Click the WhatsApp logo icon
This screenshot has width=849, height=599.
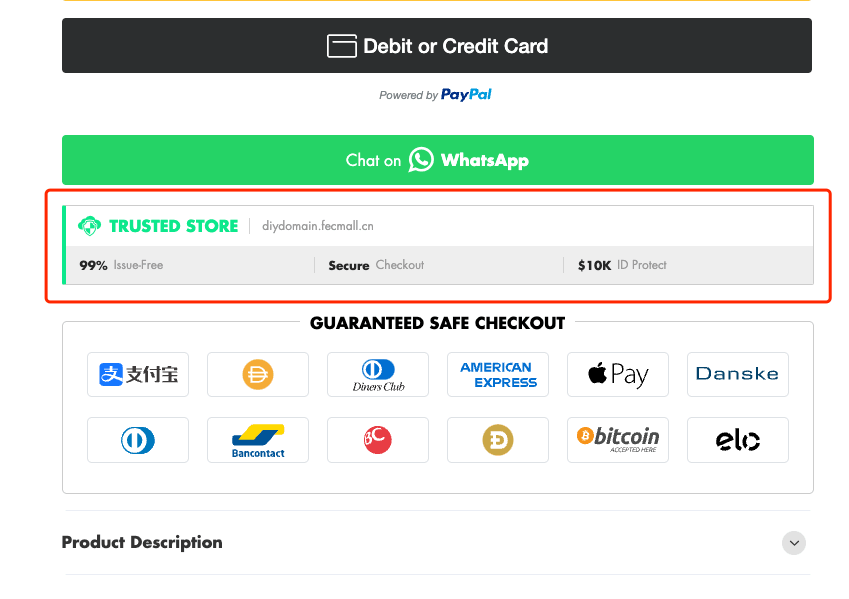pyautogui.click(x=421, y=160)
